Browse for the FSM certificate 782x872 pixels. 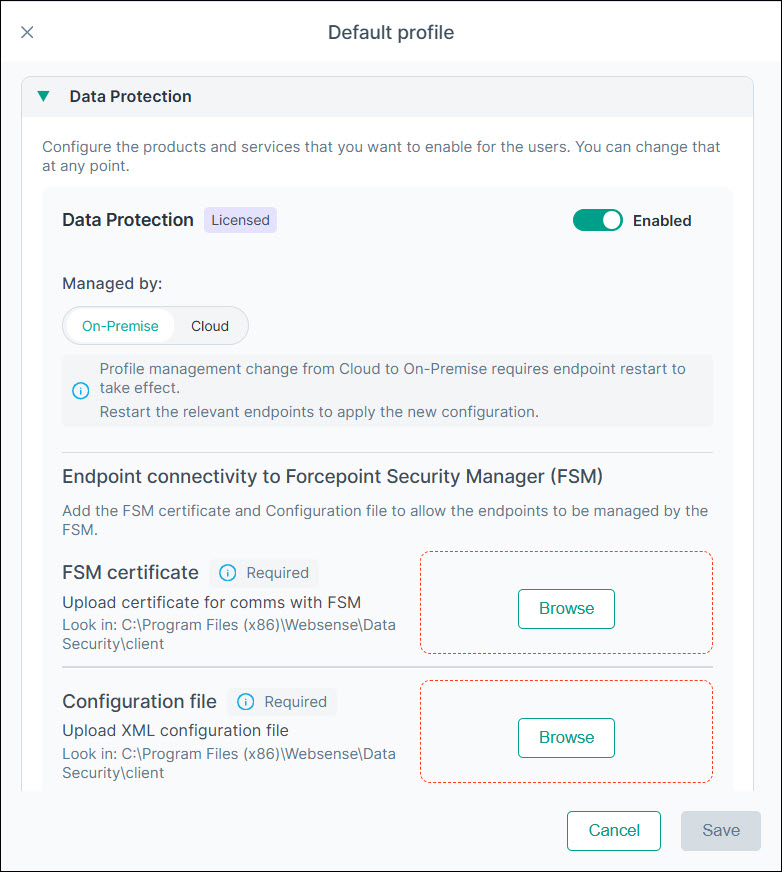pos(566,608)
